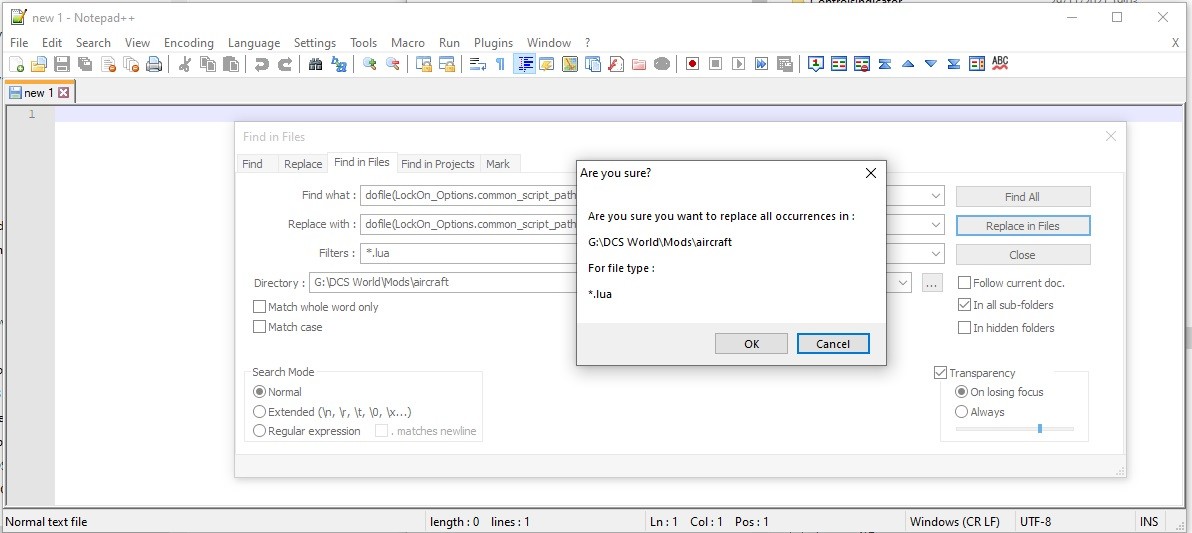Show all characters with the pilcrow icon

[x=500, y=65]
